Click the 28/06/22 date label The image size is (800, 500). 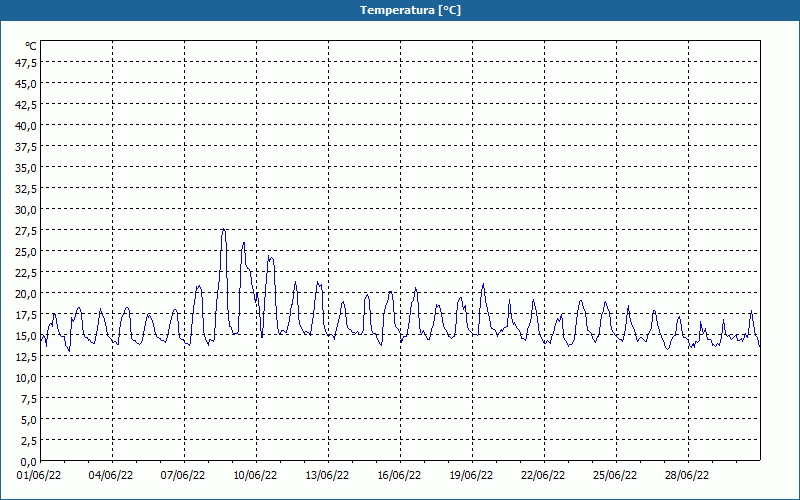tap(687, 476)
